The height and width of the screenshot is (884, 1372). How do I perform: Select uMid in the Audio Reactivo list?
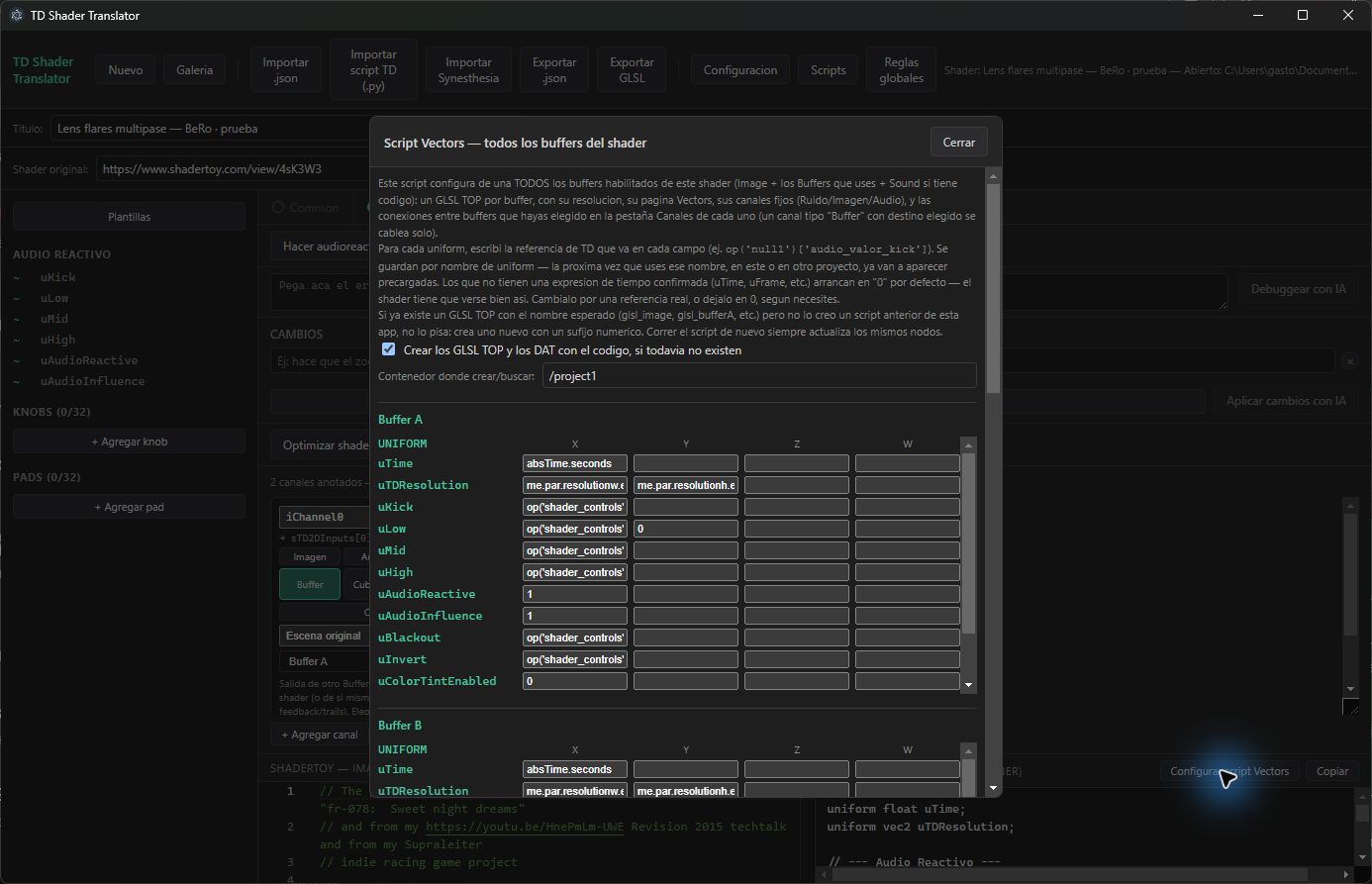coord(54,319)
